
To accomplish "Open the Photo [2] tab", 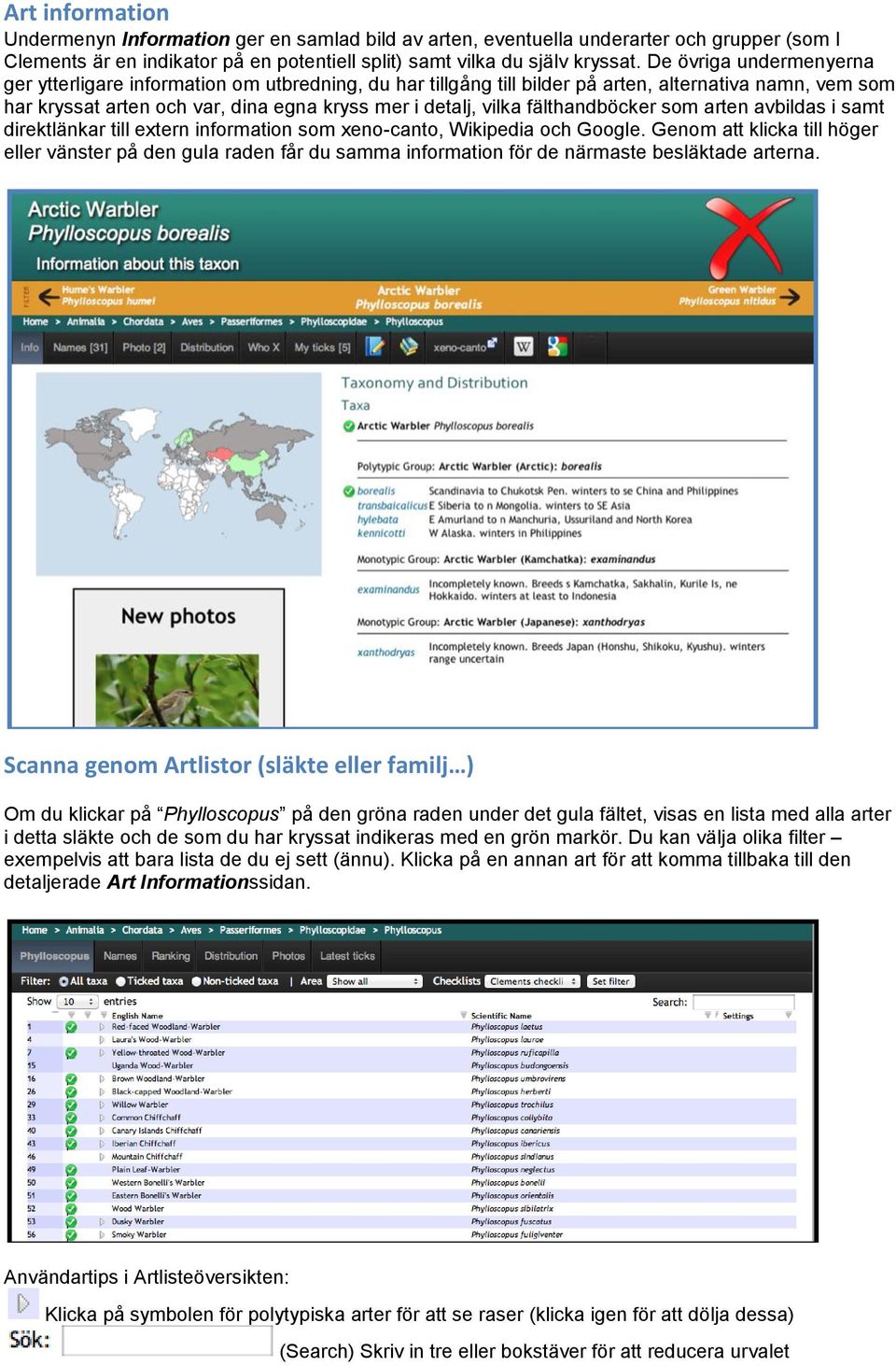I will coord(144,347).
